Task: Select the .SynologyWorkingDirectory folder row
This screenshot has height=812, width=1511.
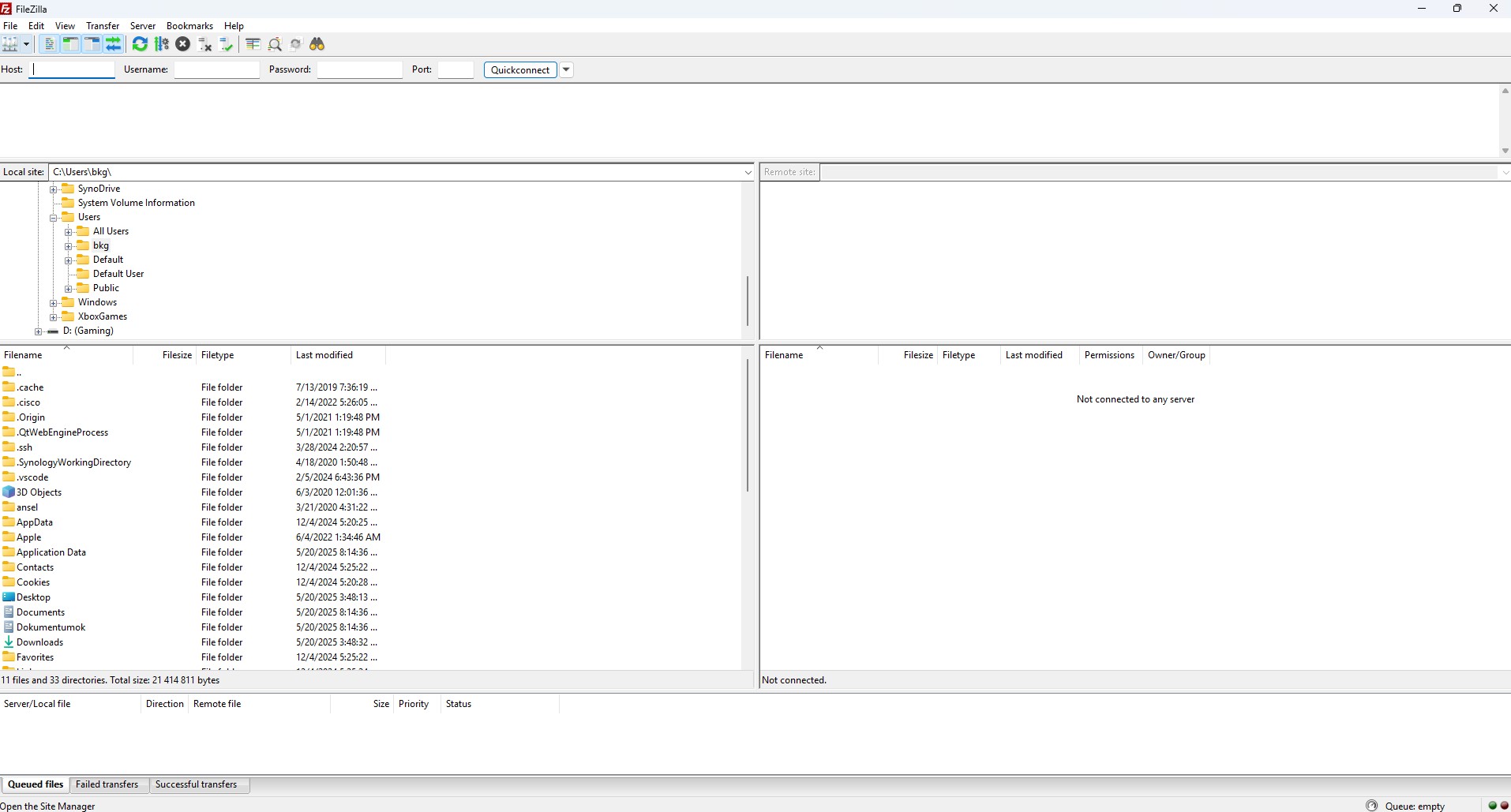Action: click(x=193, y=462)
